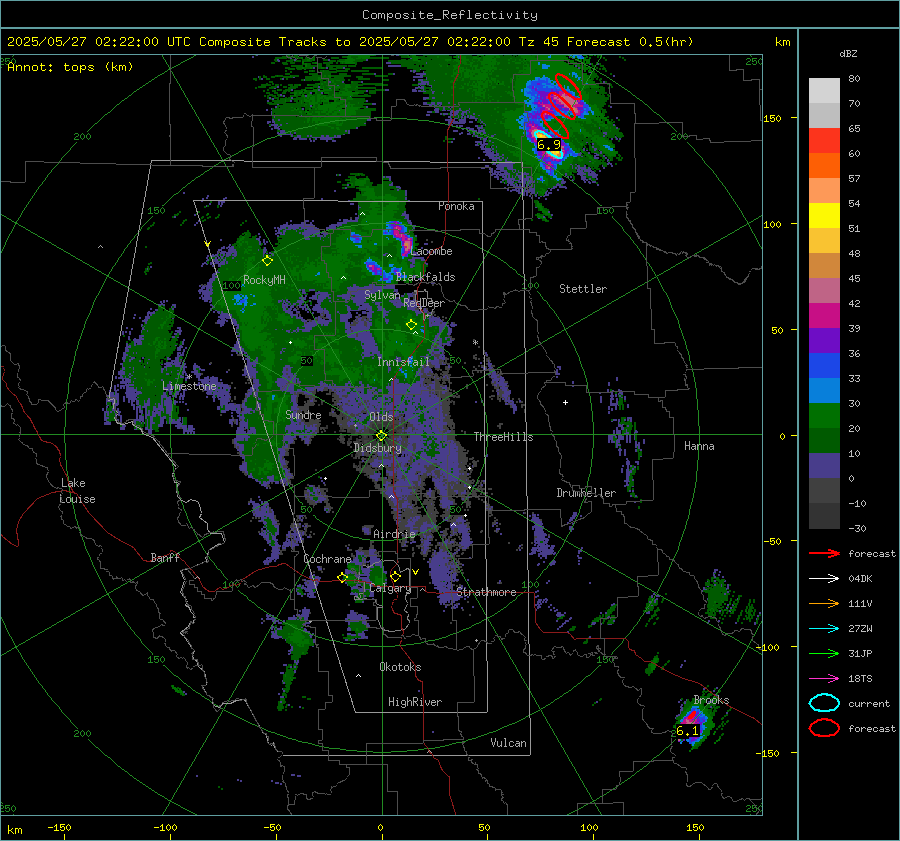Screen dimensions: 900x841
Task: Click the HighRiver label
Action: tap(415, 702)
